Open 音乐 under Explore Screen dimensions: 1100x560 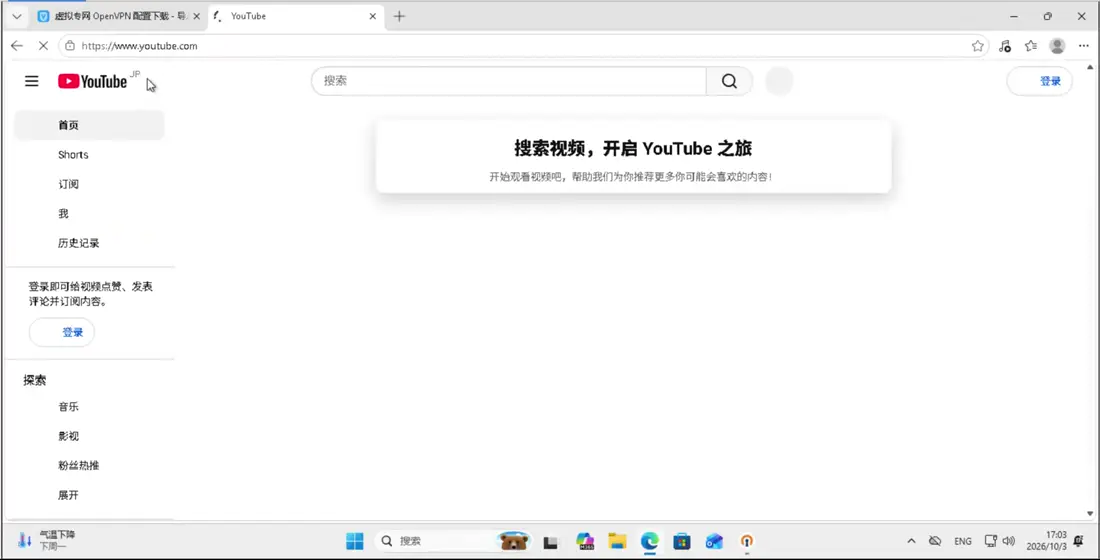(x=89, y=406)
